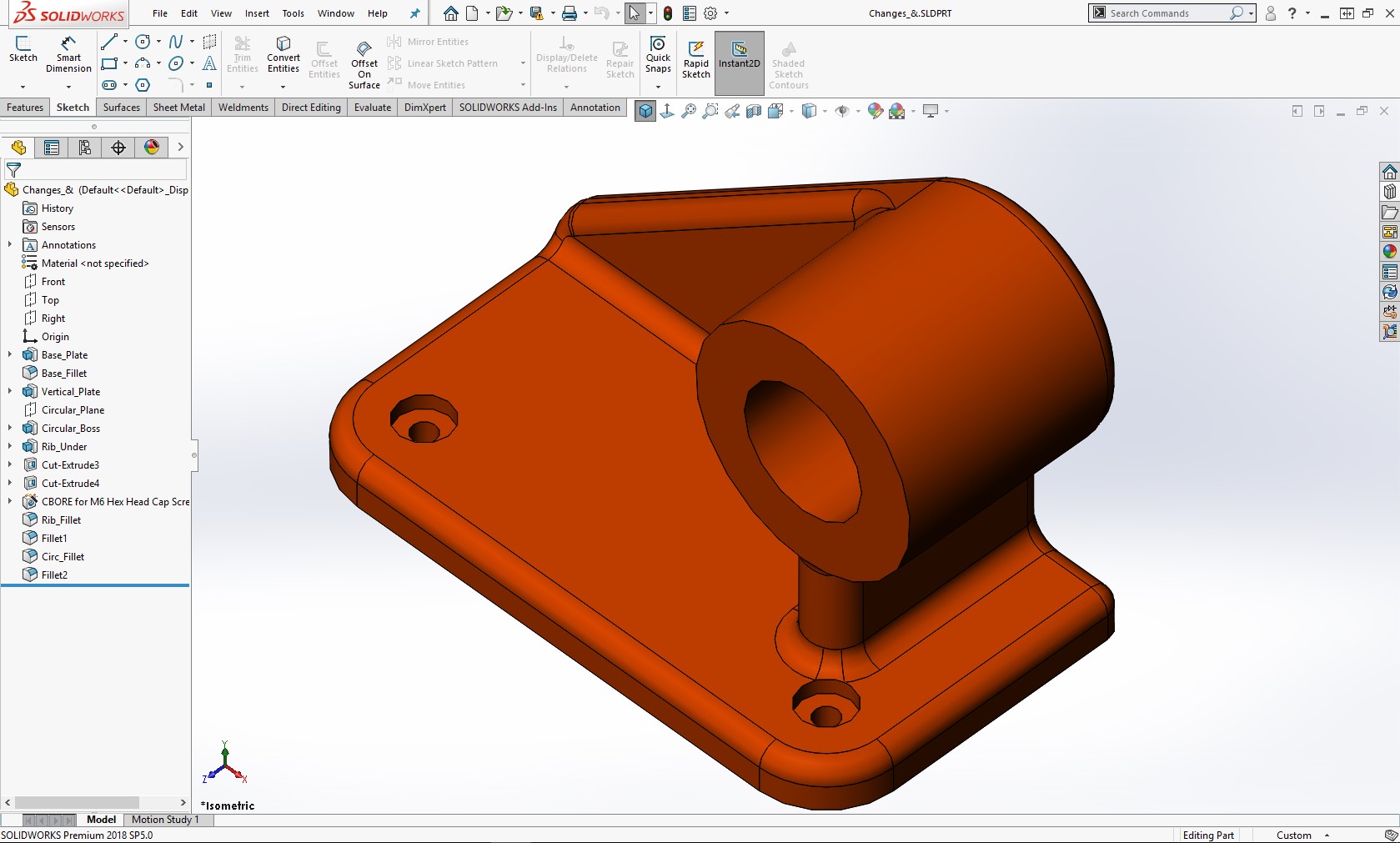Switch to Motion Study 1 tab

pos(165,820)
